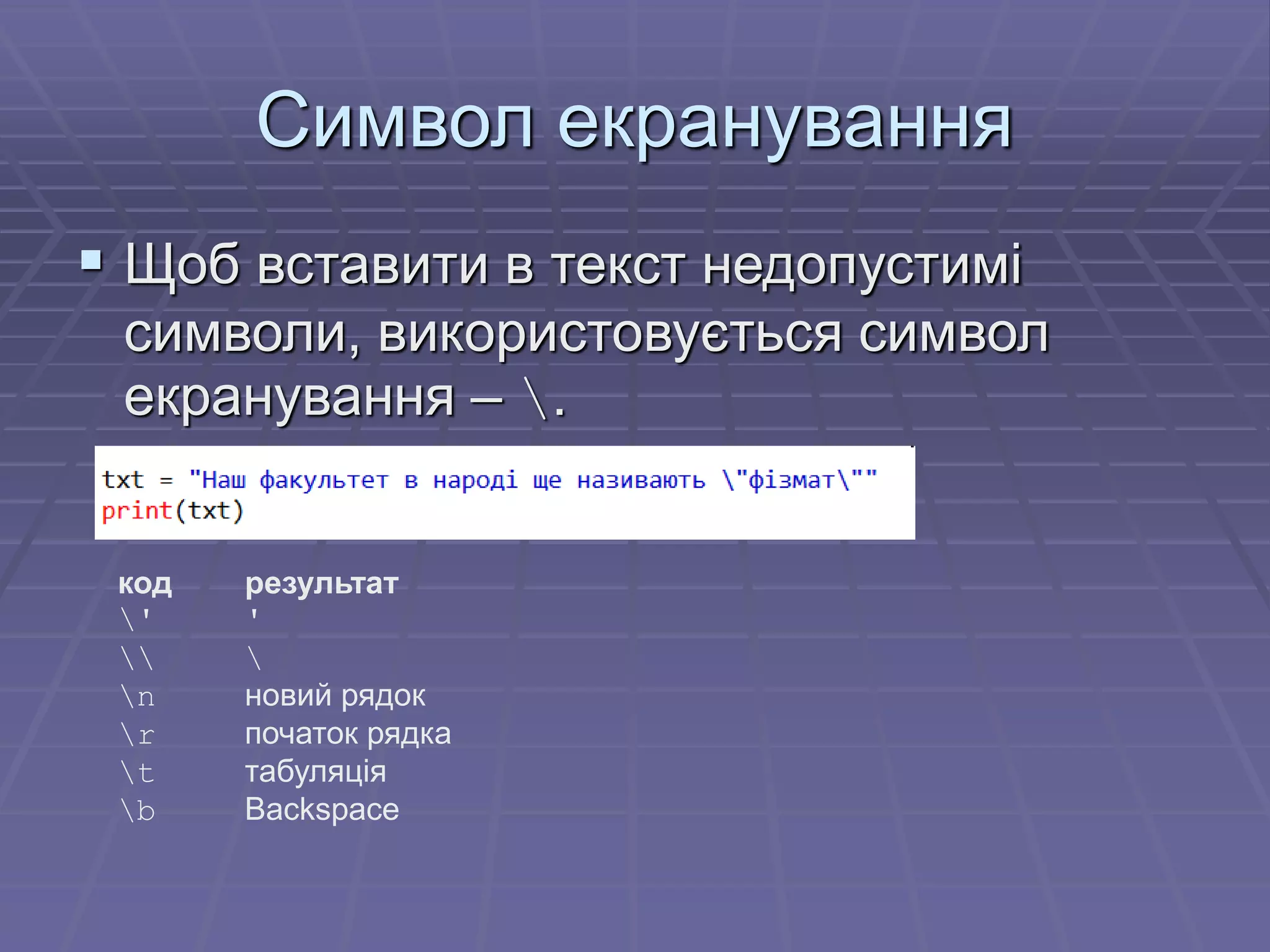This screenshot has height=952, width=1270.
Task: Click the code cell '\n'
Action: coord(138,697)
